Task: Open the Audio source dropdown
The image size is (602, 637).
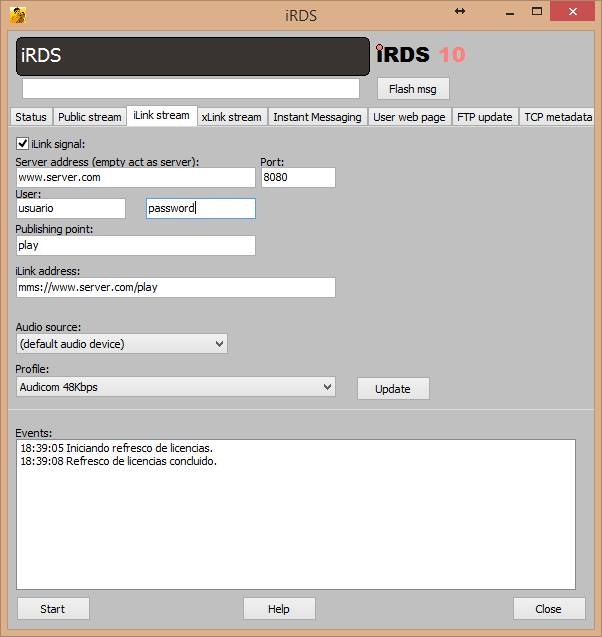Action: tap(121, 344)
